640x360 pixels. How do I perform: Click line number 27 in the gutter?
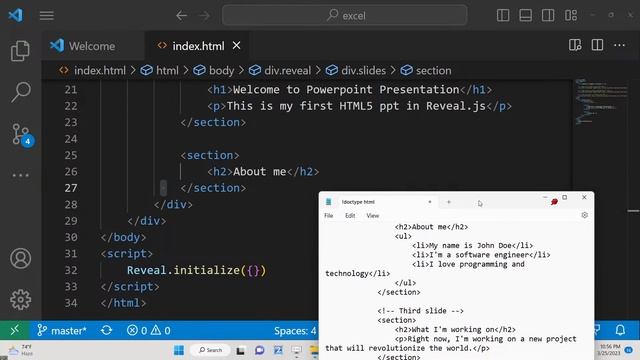71,188
